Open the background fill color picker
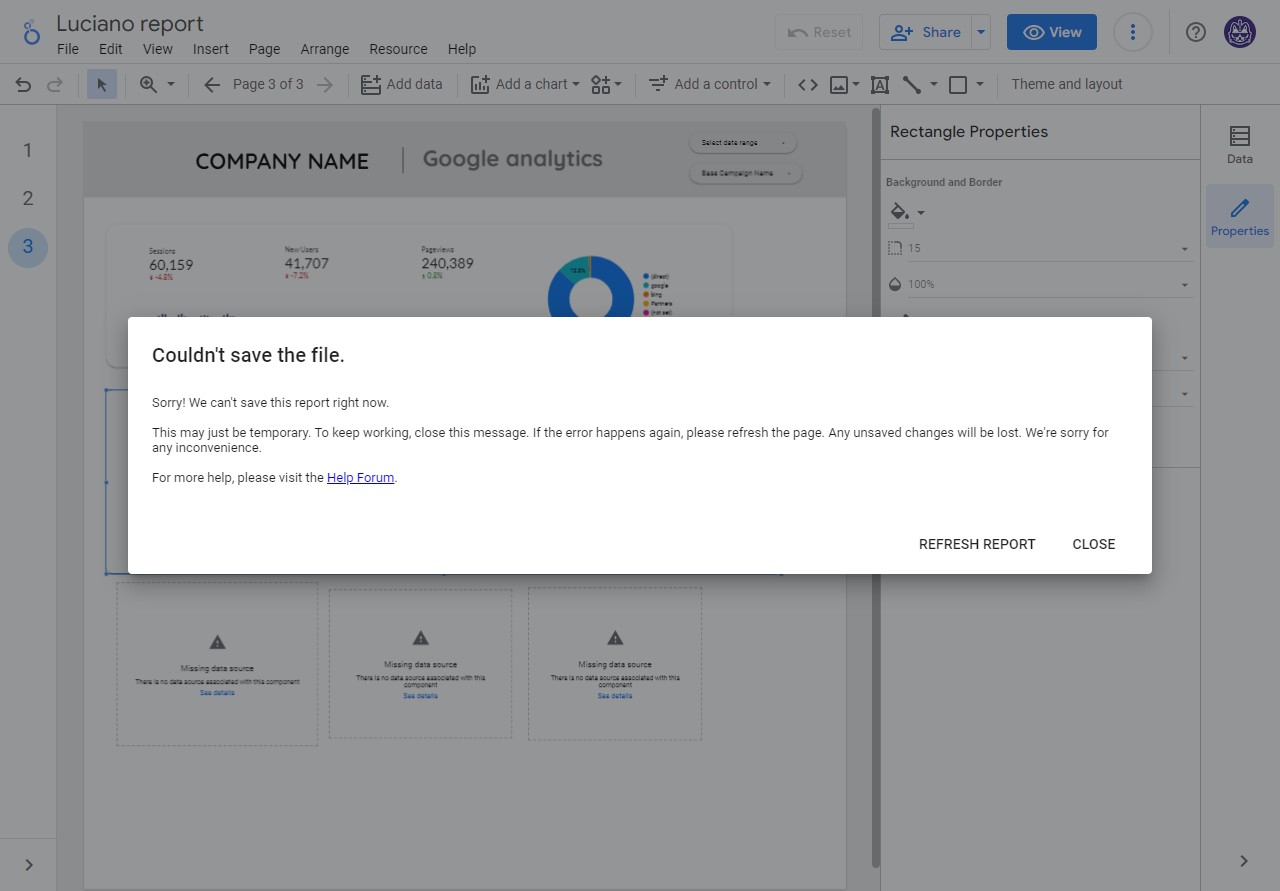The height and width of the screenshot is (891, 1280). 907,212
